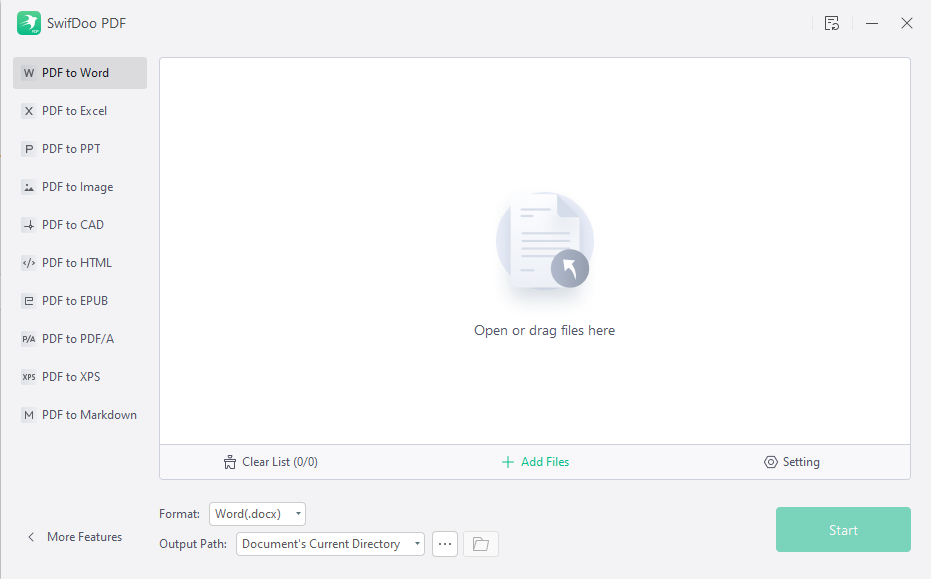Switch to PDF to PPT conversion

pyautogui.click(x=71, y=149)
